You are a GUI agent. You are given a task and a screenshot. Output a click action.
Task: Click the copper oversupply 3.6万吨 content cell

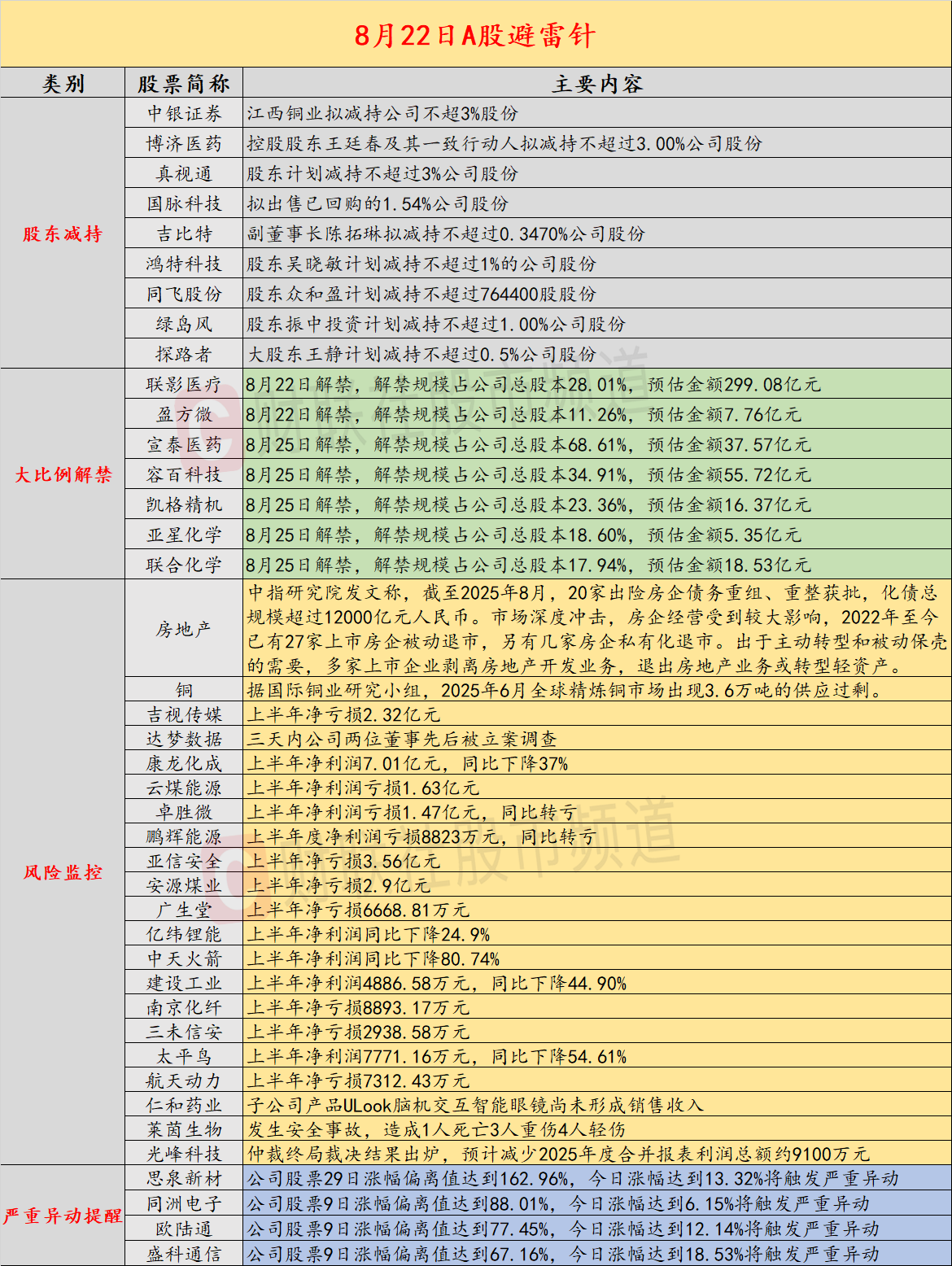(x=597, y=690)
